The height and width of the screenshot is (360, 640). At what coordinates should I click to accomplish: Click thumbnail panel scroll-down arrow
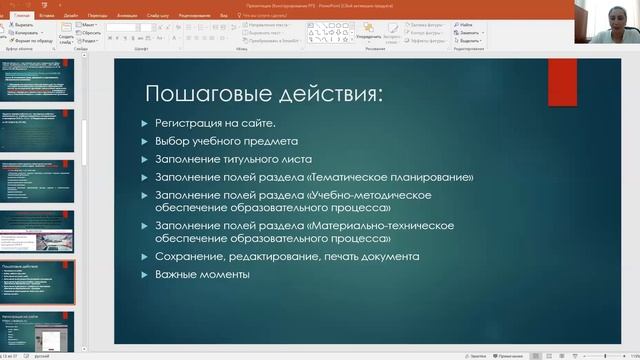pyautogui.click(x=84, y=349)
